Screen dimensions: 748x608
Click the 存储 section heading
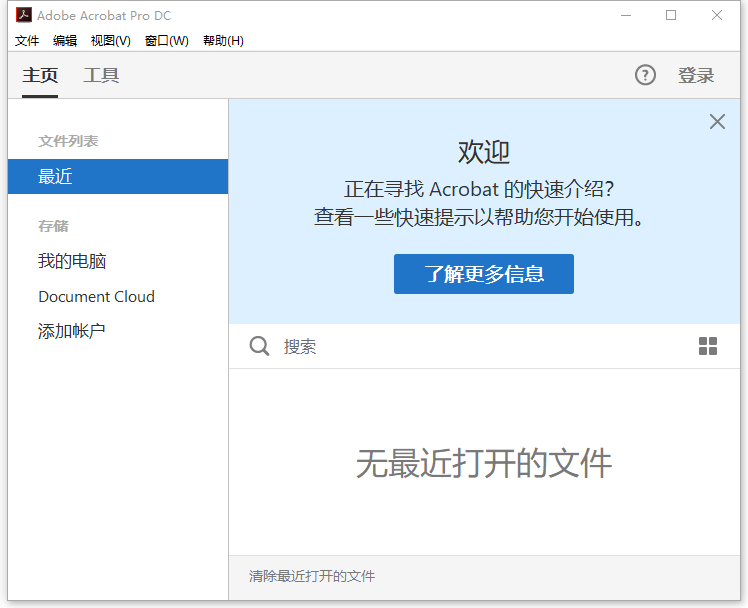(x=53, y=226)
